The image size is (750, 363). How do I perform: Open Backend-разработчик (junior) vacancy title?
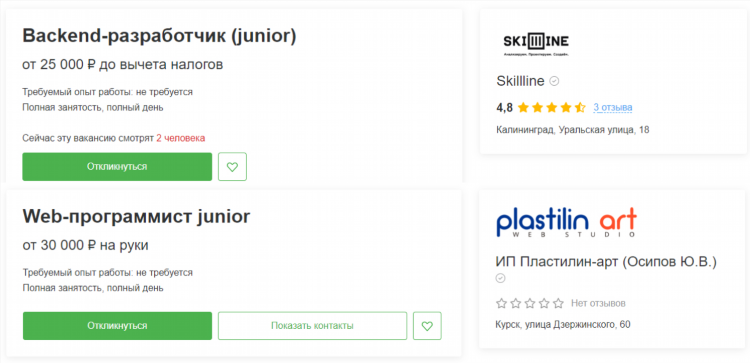(159, 36)
